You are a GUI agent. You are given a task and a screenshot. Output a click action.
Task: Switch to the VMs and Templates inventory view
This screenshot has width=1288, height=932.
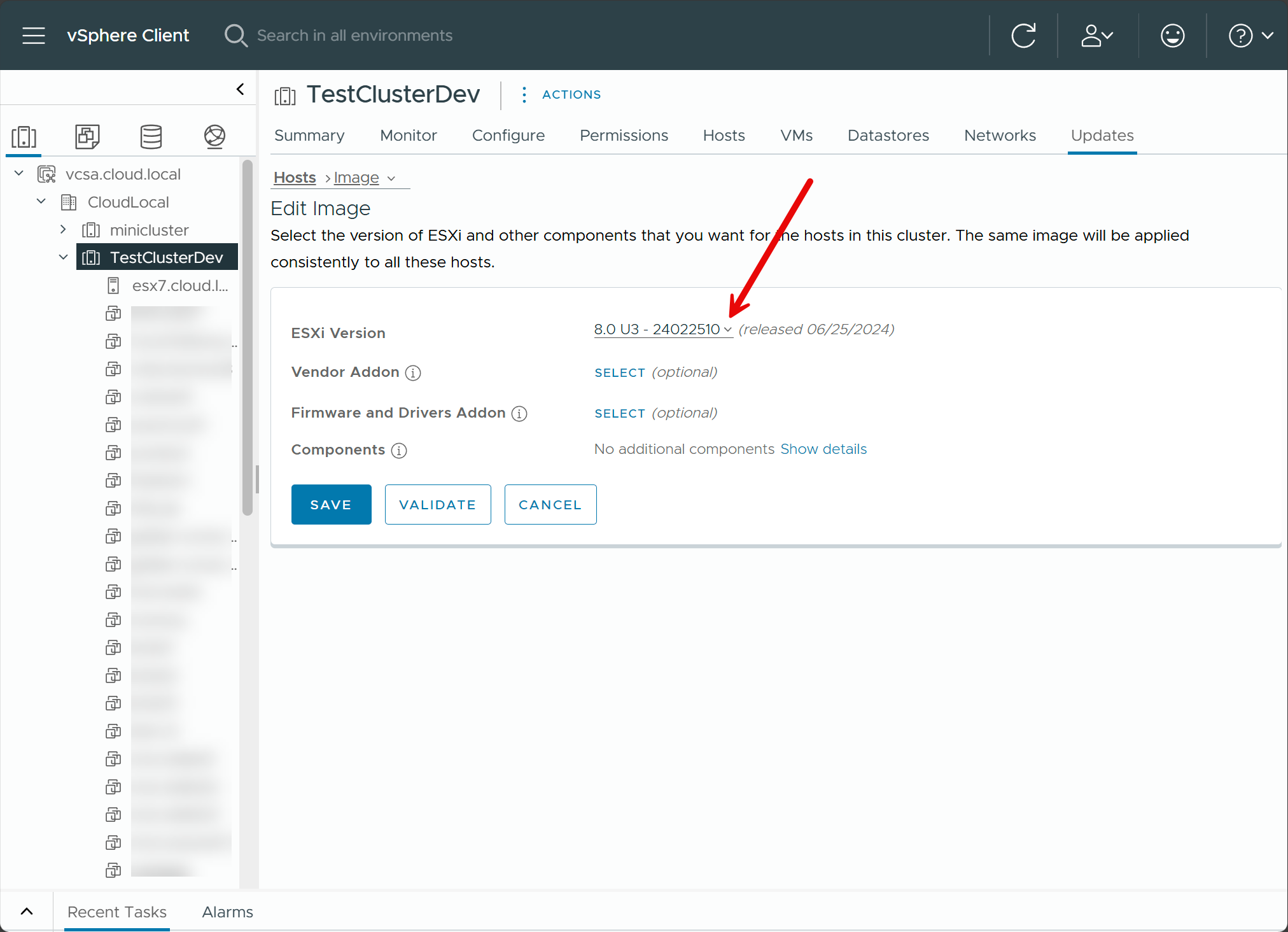[87, 136]
